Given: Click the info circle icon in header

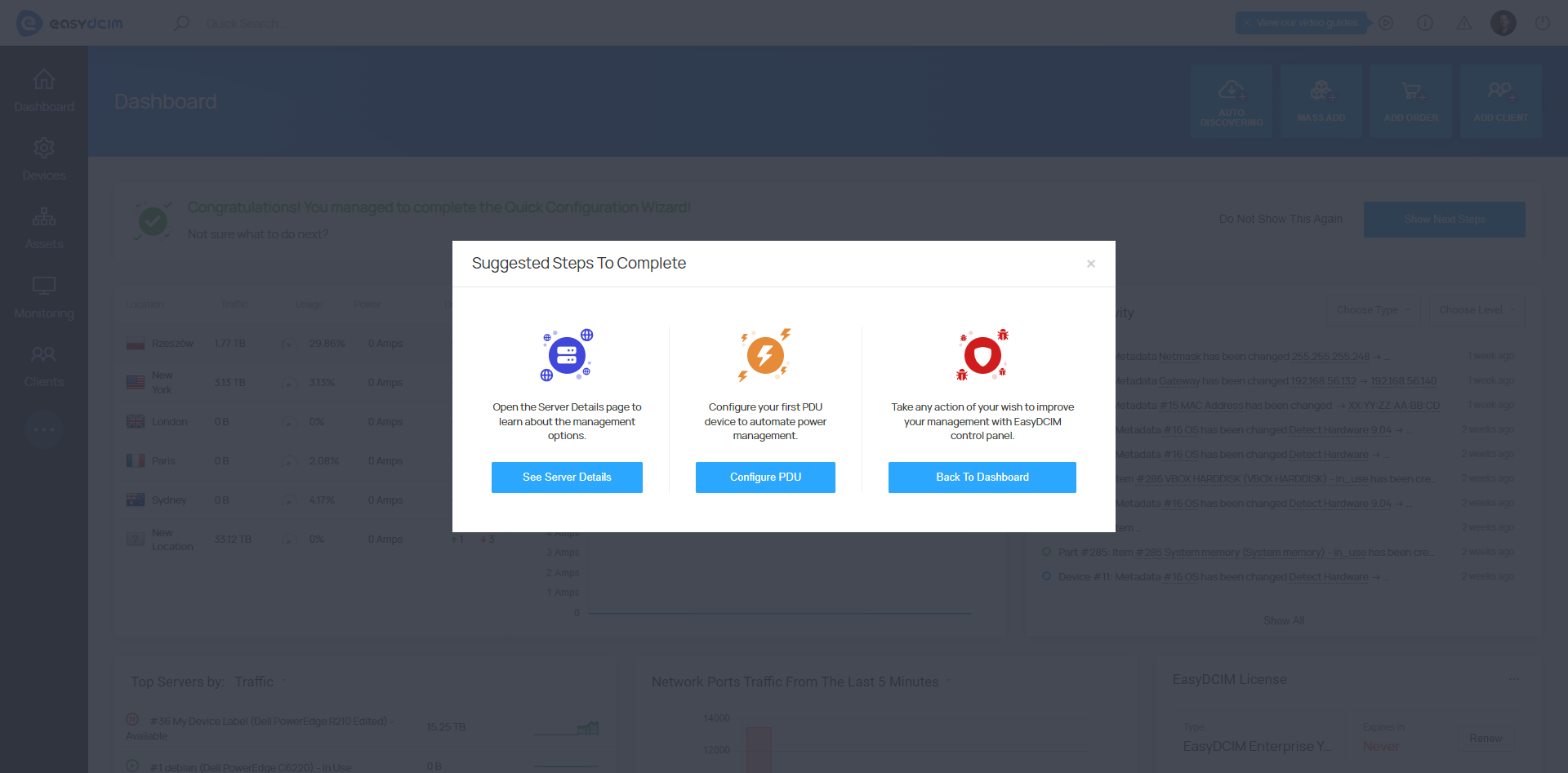Looking at the screenshot, I should point(1425,23).
